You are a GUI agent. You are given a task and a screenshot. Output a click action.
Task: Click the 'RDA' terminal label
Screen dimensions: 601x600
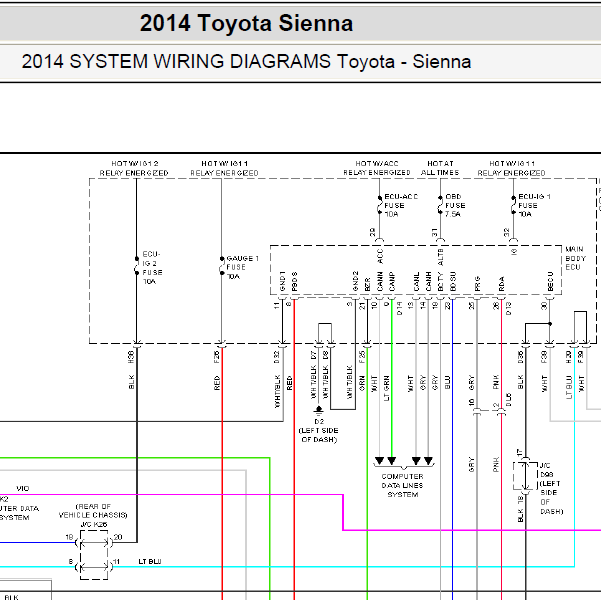click(x=501, y=284)
